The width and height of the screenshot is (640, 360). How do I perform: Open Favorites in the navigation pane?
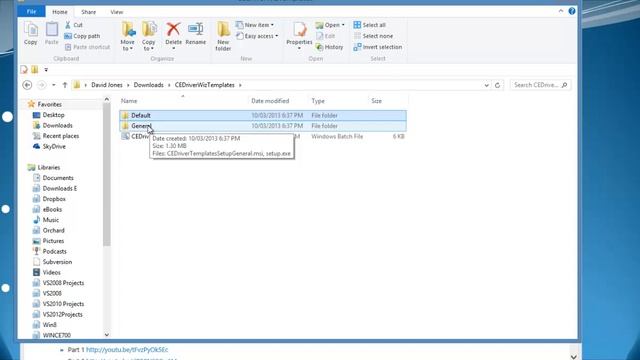49,104
